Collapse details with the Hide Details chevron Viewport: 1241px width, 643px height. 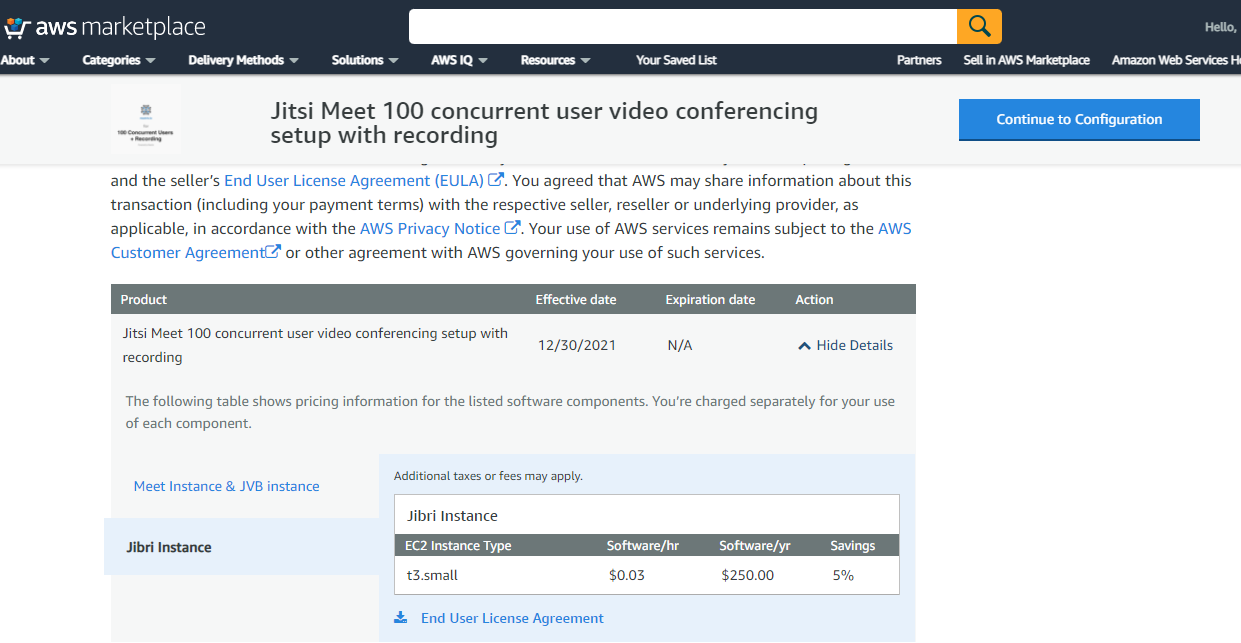[x=804, y=345]
